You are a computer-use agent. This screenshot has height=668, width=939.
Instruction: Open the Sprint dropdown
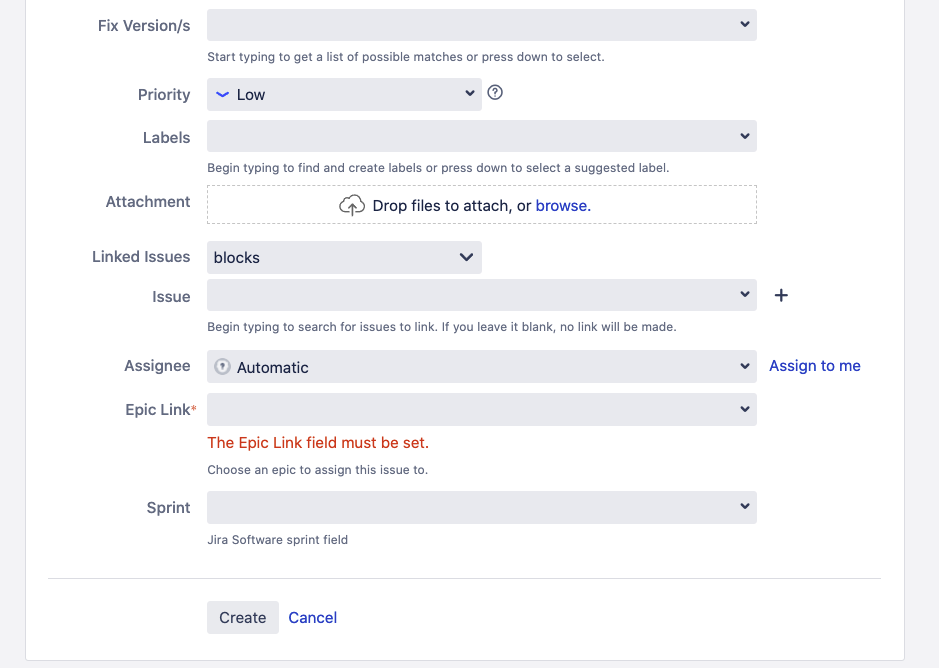click(745, 507)
